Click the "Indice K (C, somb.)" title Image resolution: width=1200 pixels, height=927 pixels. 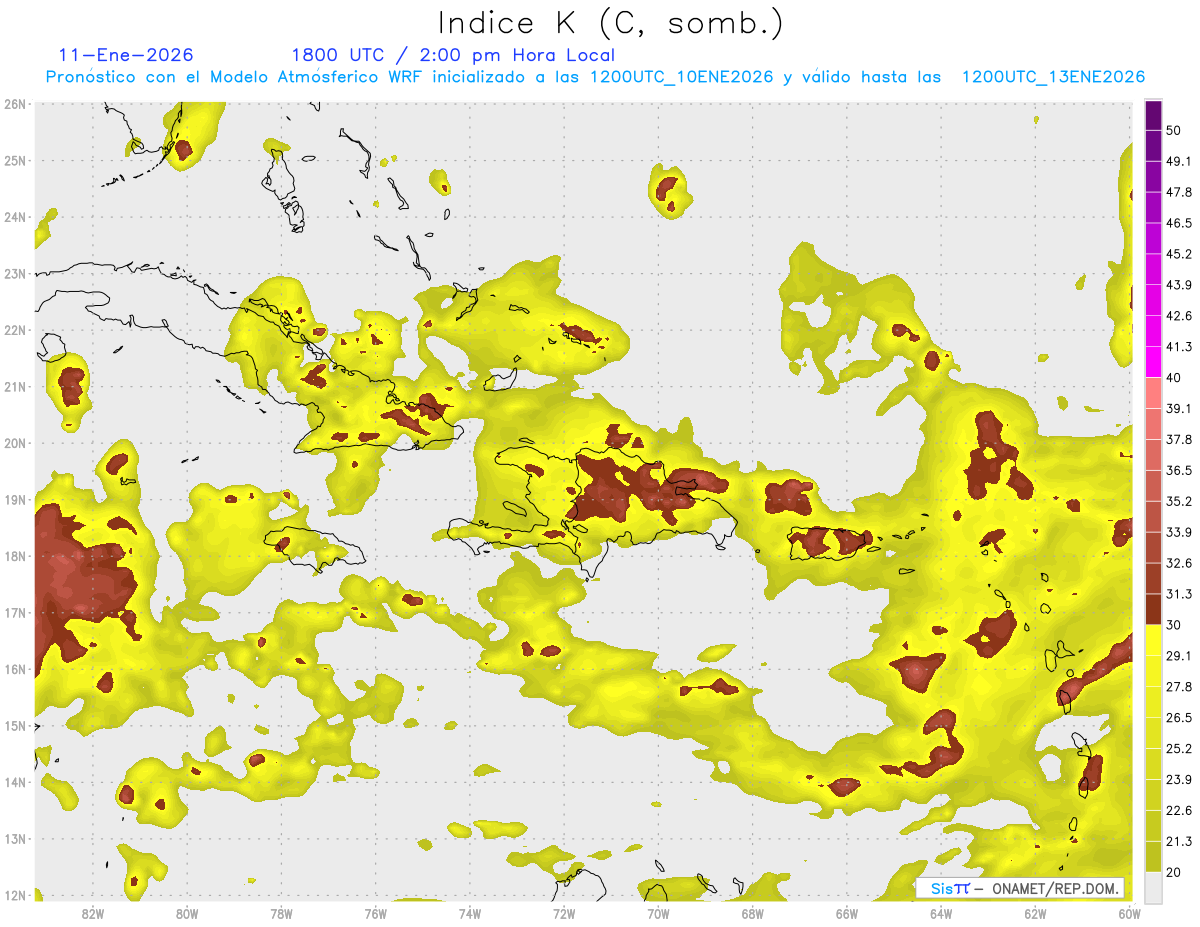click(x=611, y=23)
